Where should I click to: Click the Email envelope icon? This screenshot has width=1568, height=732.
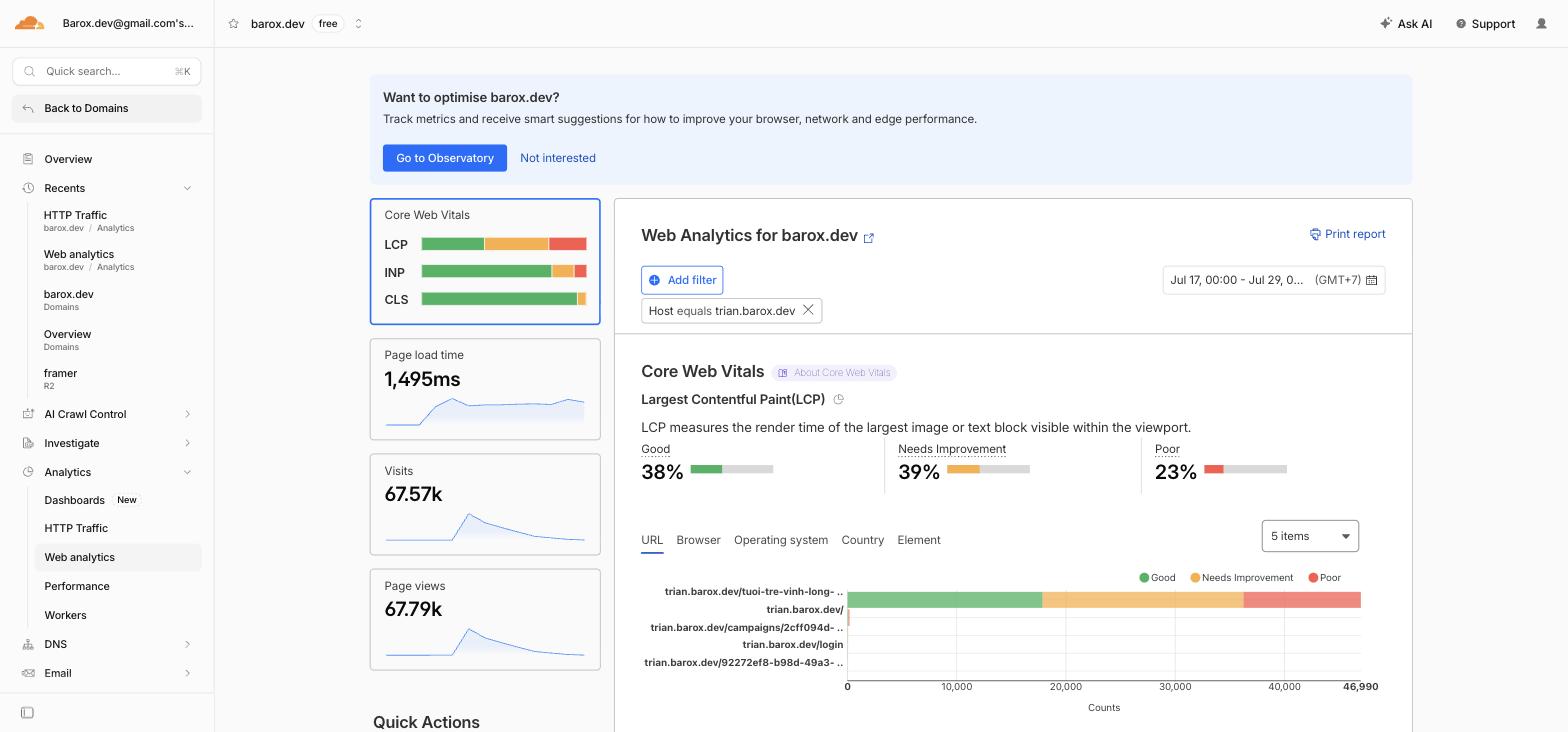pyautogui.click(x=28, y=673)
